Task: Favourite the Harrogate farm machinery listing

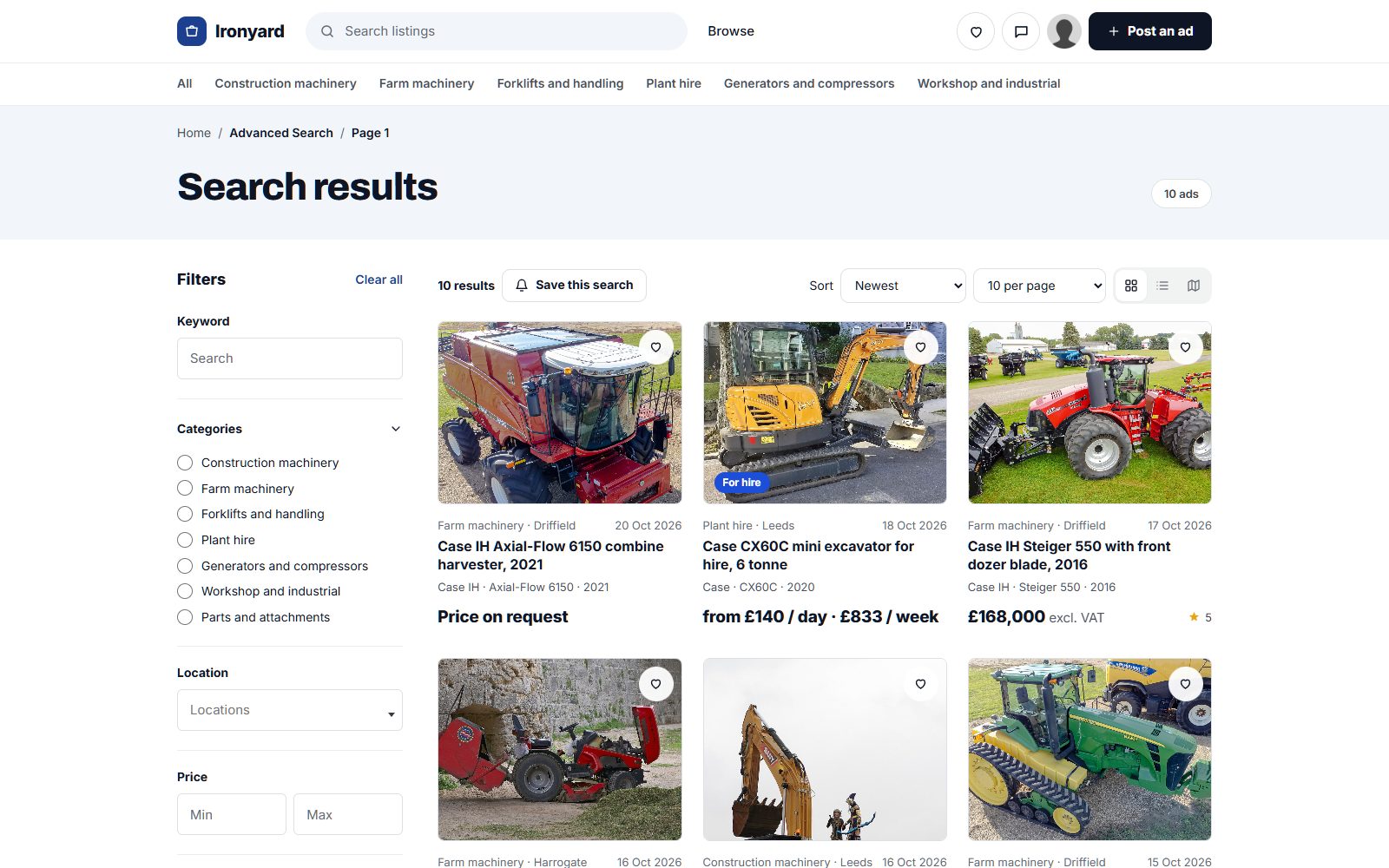Action: click(x=656, y=684)
